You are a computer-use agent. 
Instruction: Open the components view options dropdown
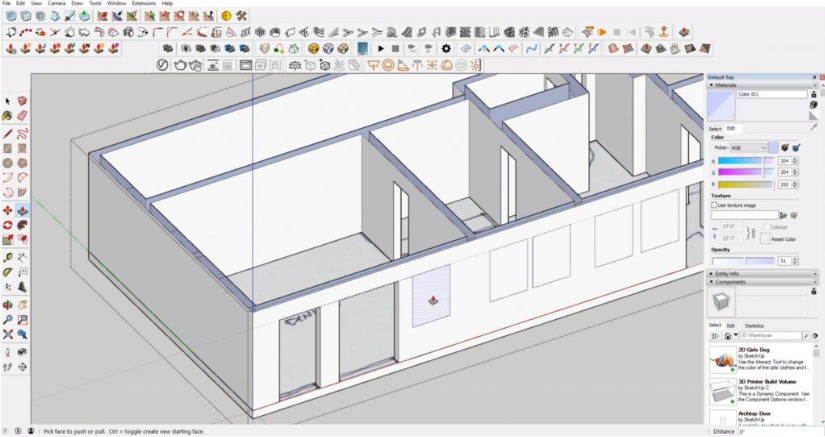[x=715, y=336]
